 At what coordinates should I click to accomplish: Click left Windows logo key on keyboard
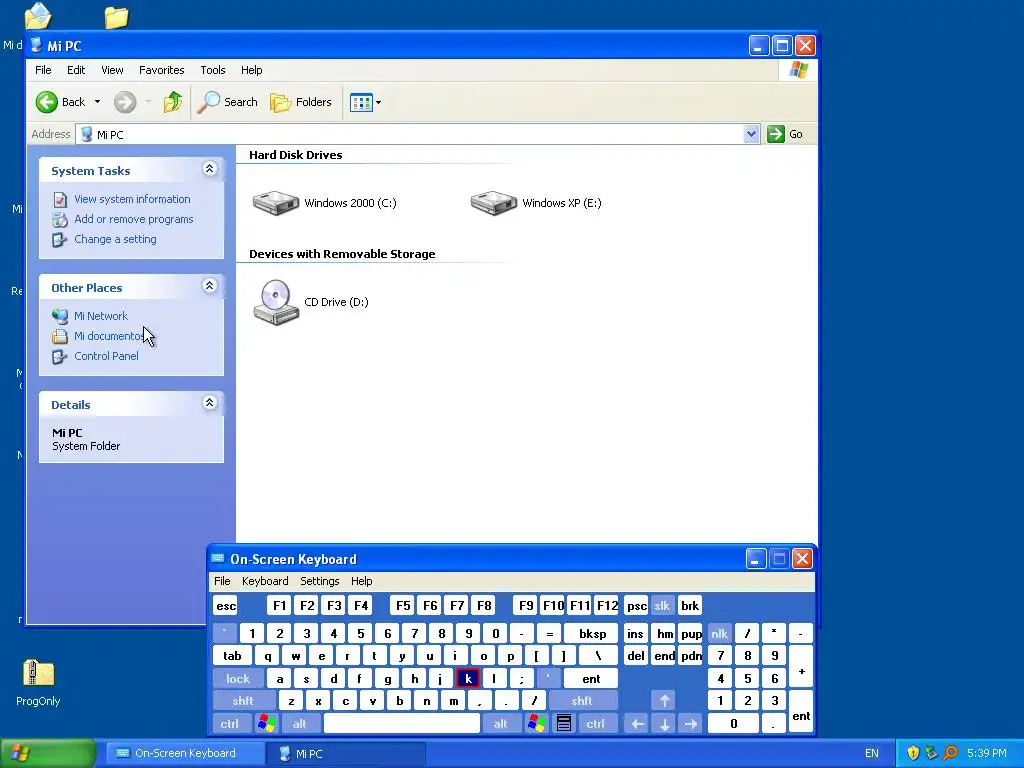tap(266, 724)
